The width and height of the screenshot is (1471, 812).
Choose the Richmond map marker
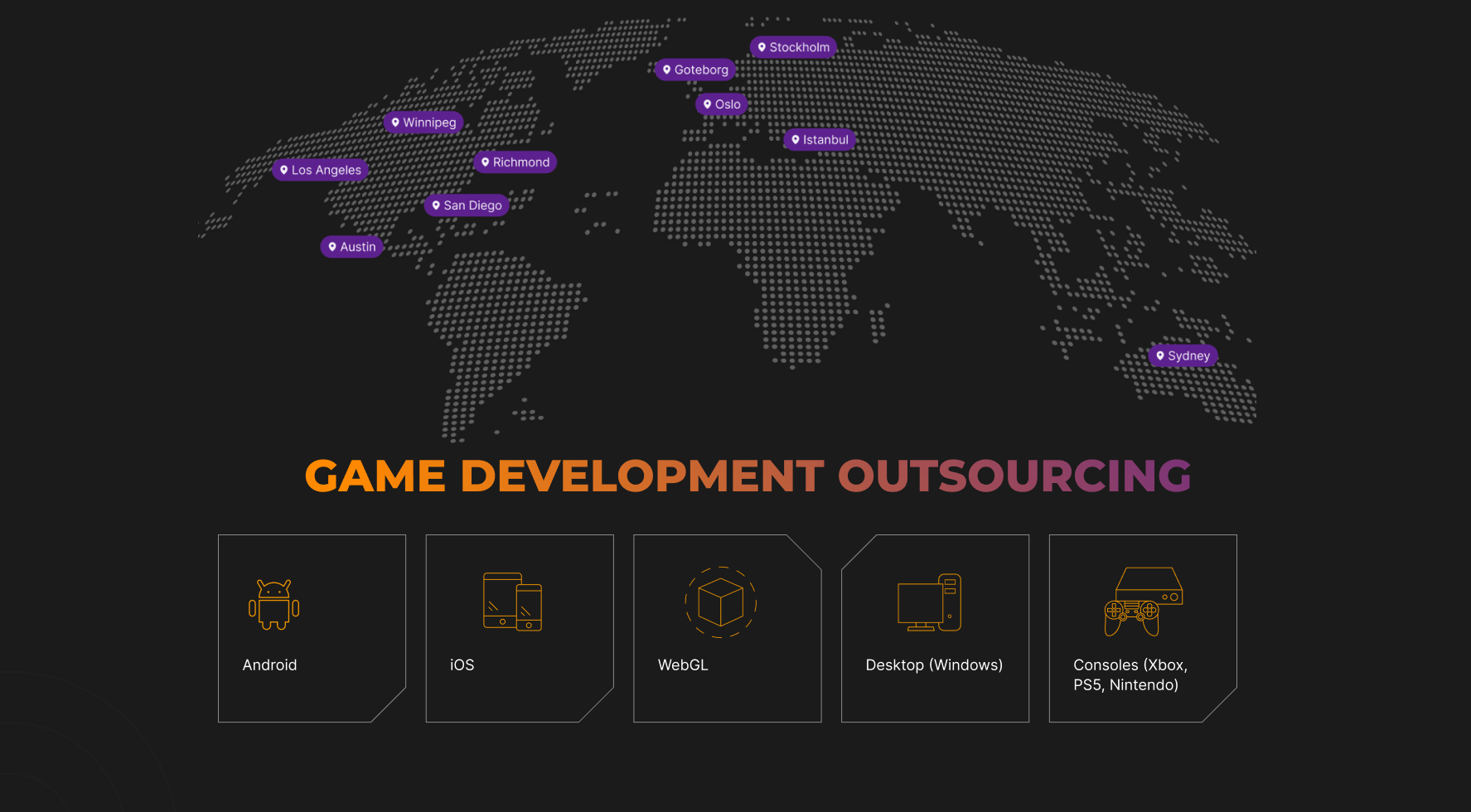point(515,162)
